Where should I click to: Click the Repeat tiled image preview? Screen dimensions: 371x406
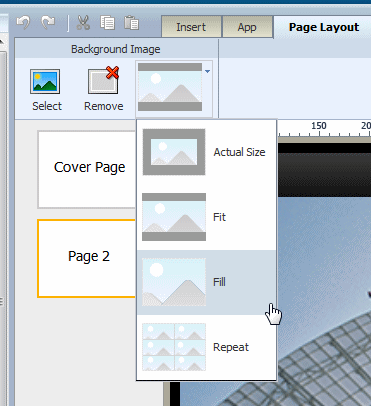(174, 347)
